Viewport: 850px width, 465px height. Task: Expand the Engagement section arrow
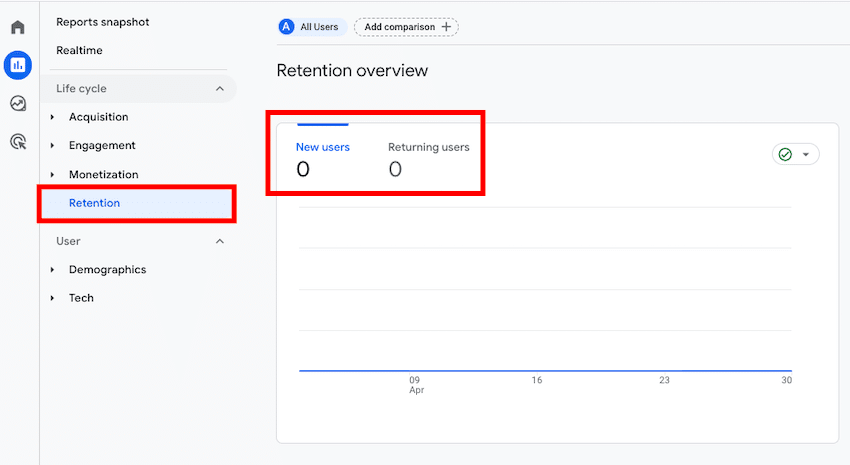53,146
